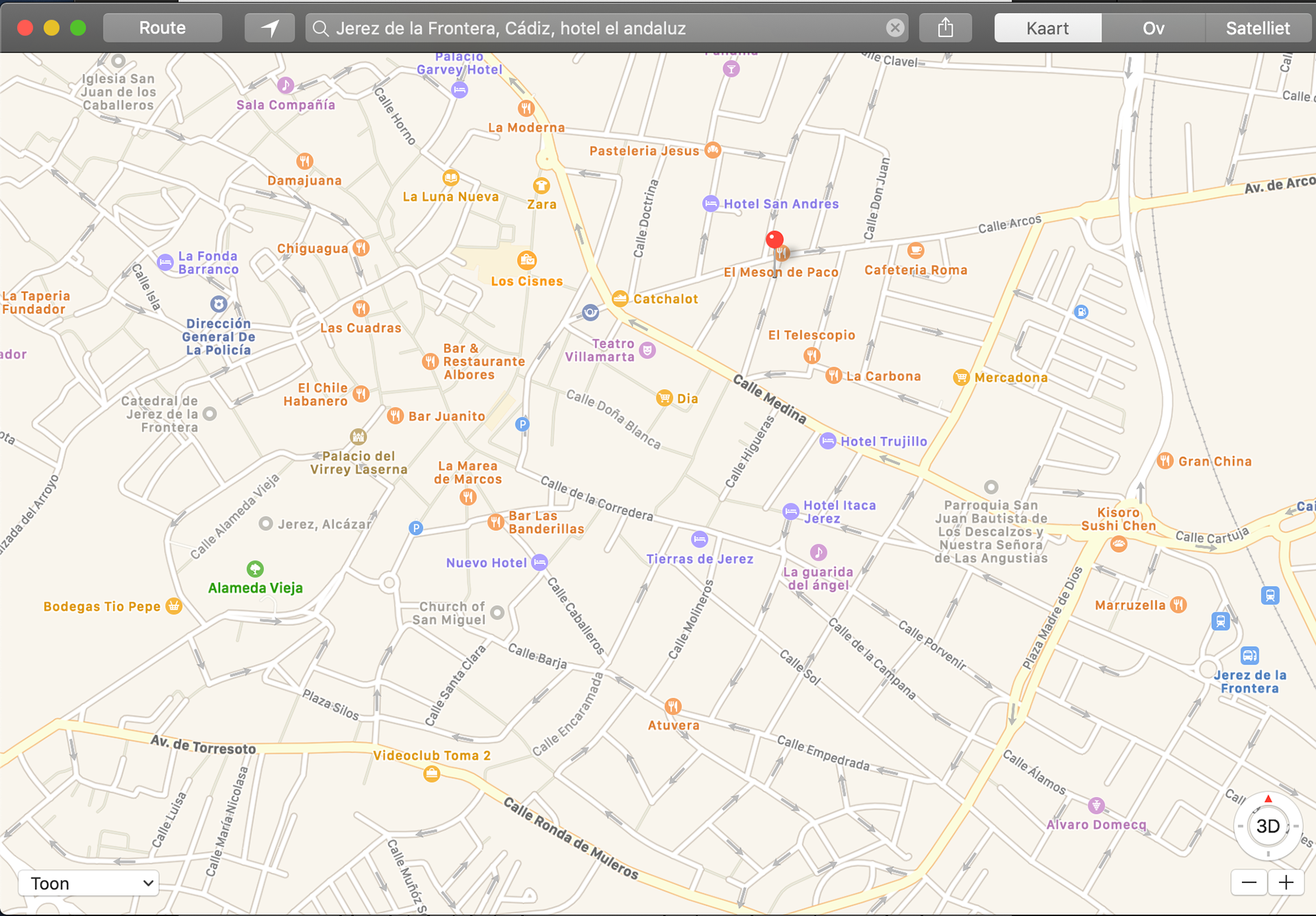Select the Gran China restaurant icon
1316x916 pixels.
click(1165, 461)
